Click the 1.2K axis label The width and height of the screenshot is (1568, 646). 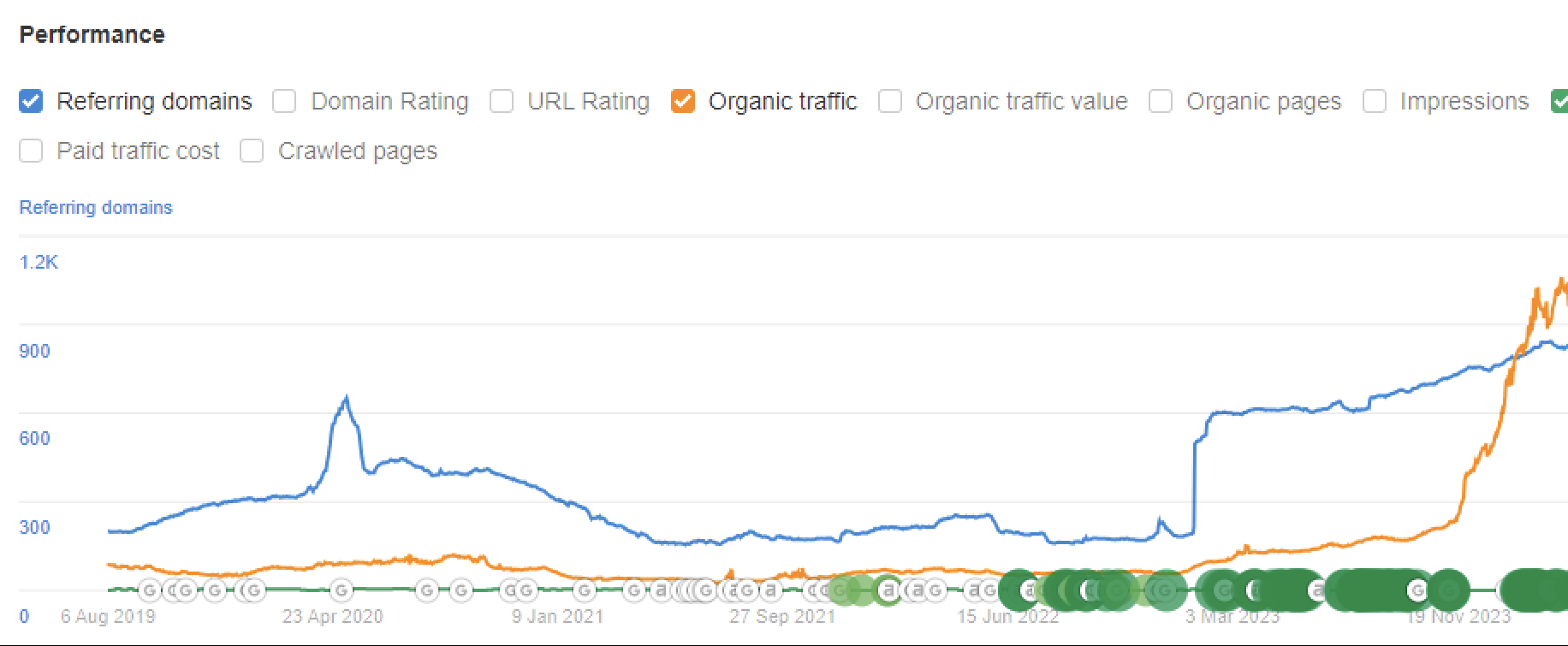point(39,263)
